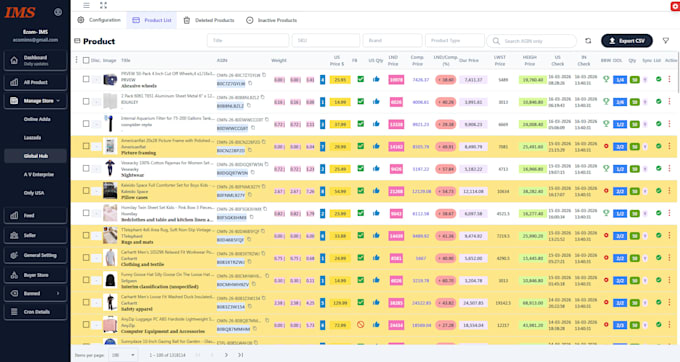Open the column options dots in table header

pos(76,60)
